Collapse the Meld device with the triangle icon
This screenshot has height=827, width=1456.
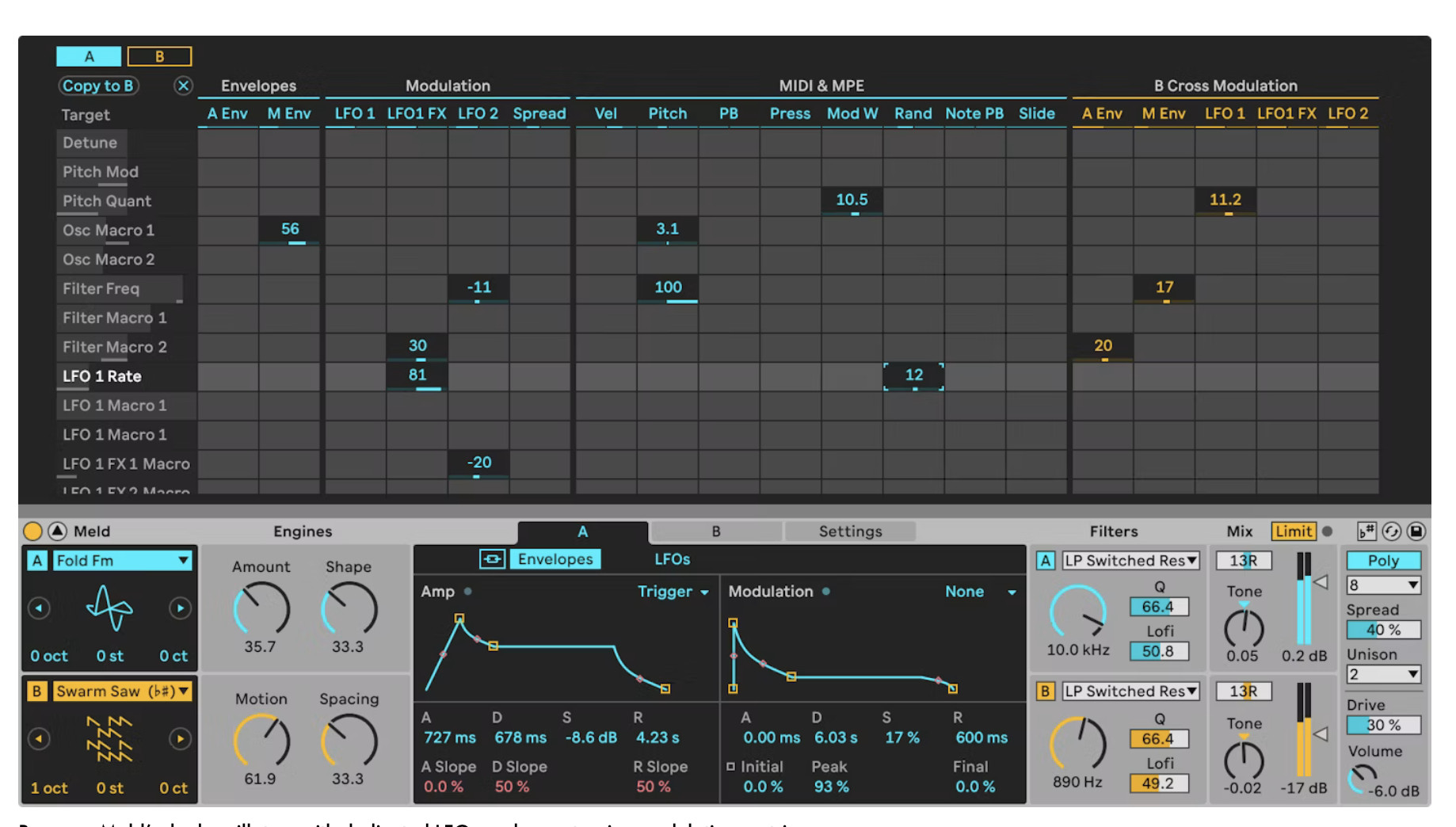click(x=58, y=531)
